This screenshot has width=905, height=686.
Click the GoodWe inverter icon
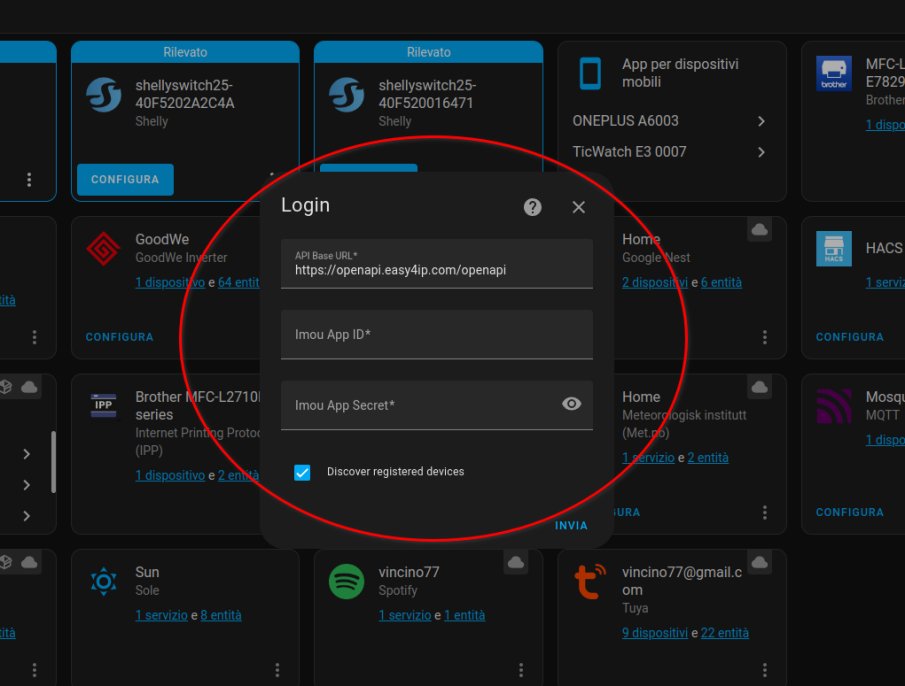pos(103,250)
